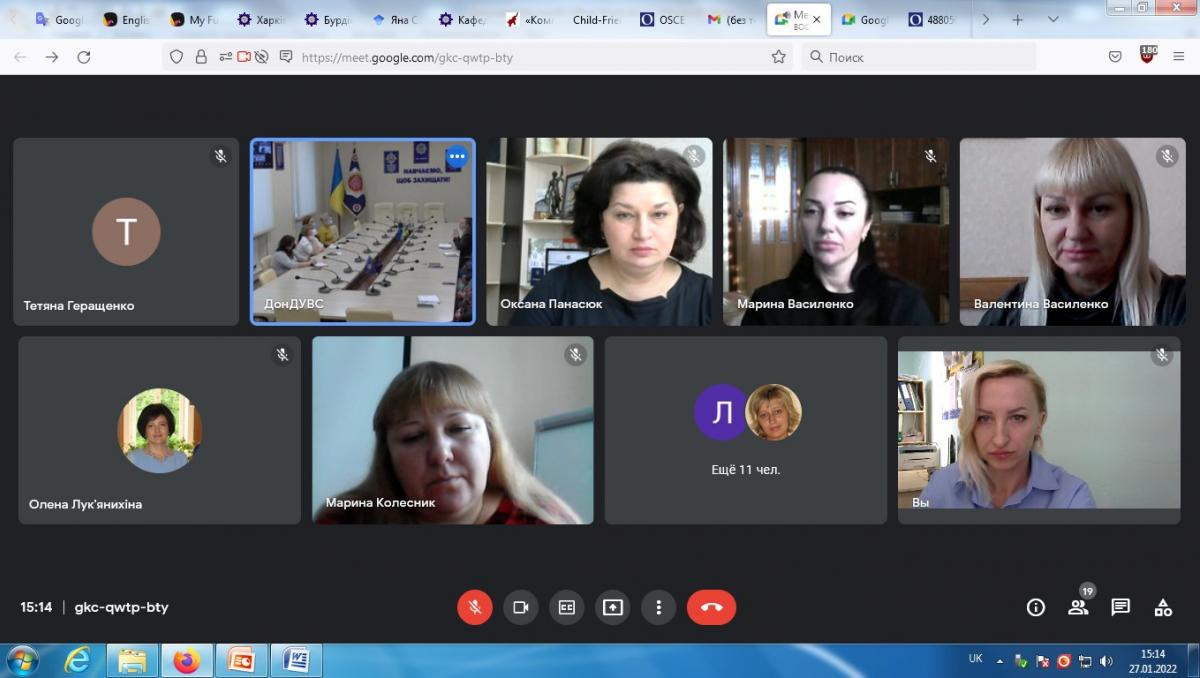Screen dimensions: 1200x678
Task: Bookmark this page with the star icon
Action: pyautogui.click(x=779, y=57)
